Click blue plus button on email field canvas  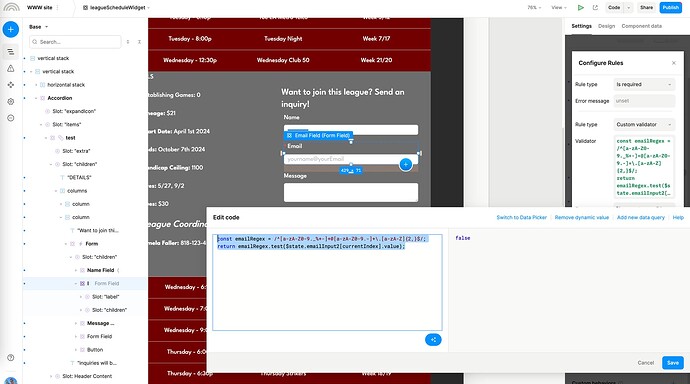406,165
